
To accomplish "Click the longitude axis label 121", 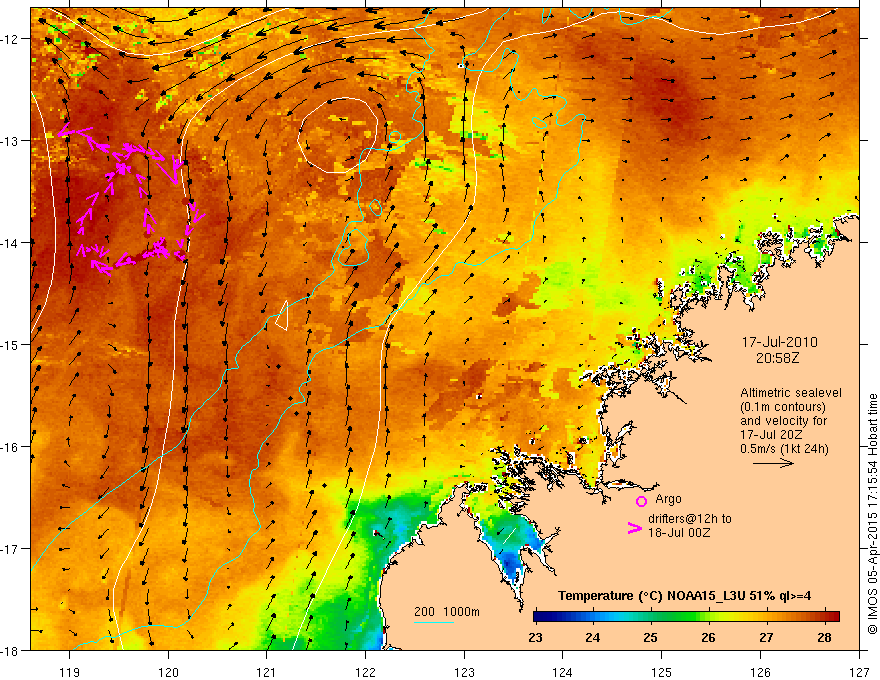I will tap(267, 672).
